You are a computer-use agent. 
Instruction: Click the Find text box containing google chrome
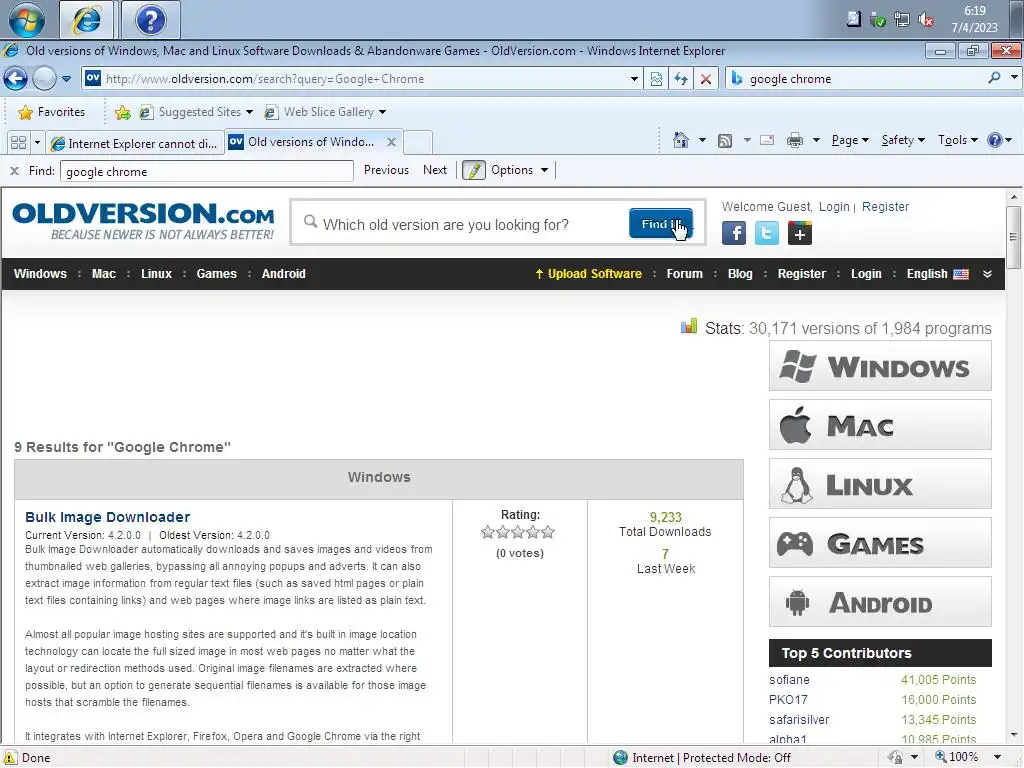pos(207,172)
